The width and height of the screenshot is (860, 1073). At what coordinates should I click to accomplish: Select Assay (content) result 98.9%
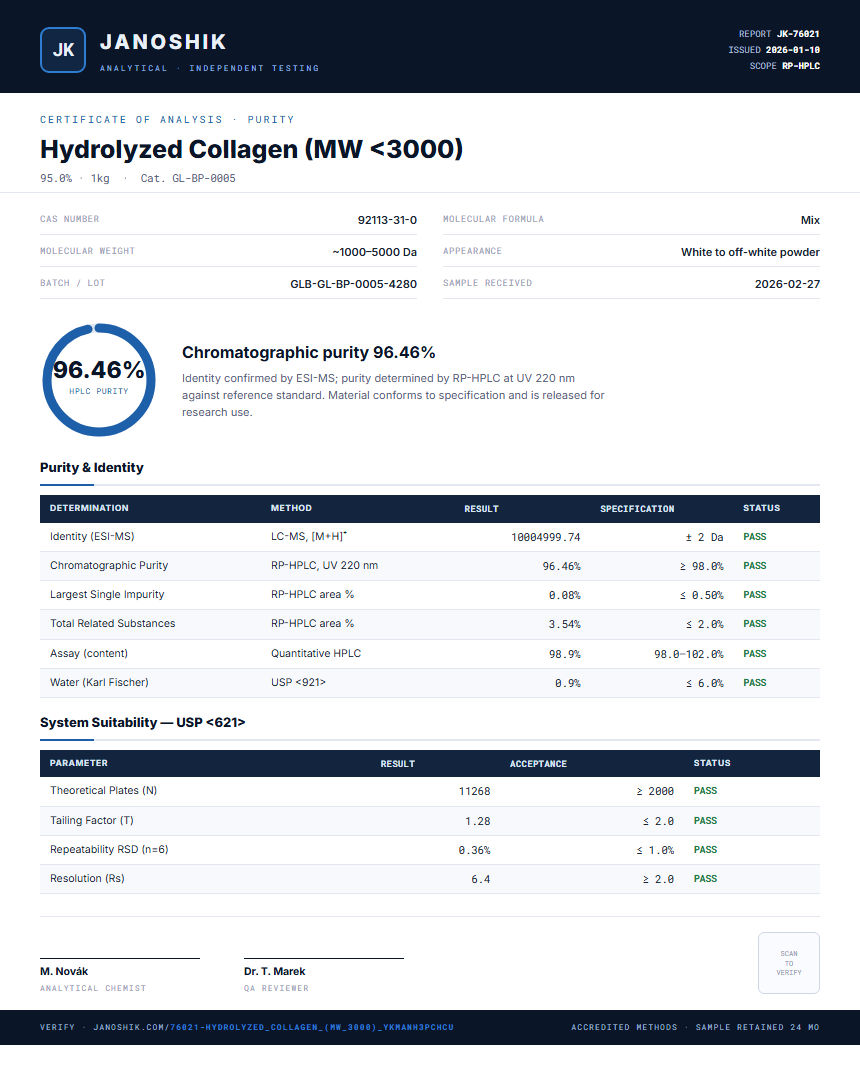564,654
